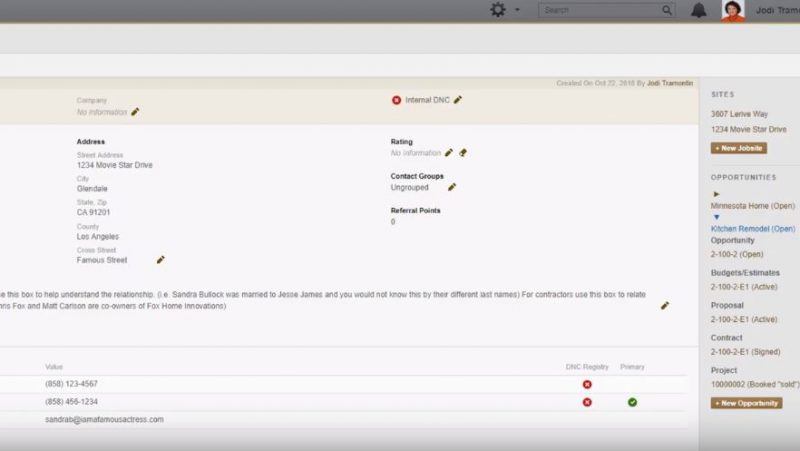
Task: Expand the Minnesota Home opportunity arrow
Action: 716,194
